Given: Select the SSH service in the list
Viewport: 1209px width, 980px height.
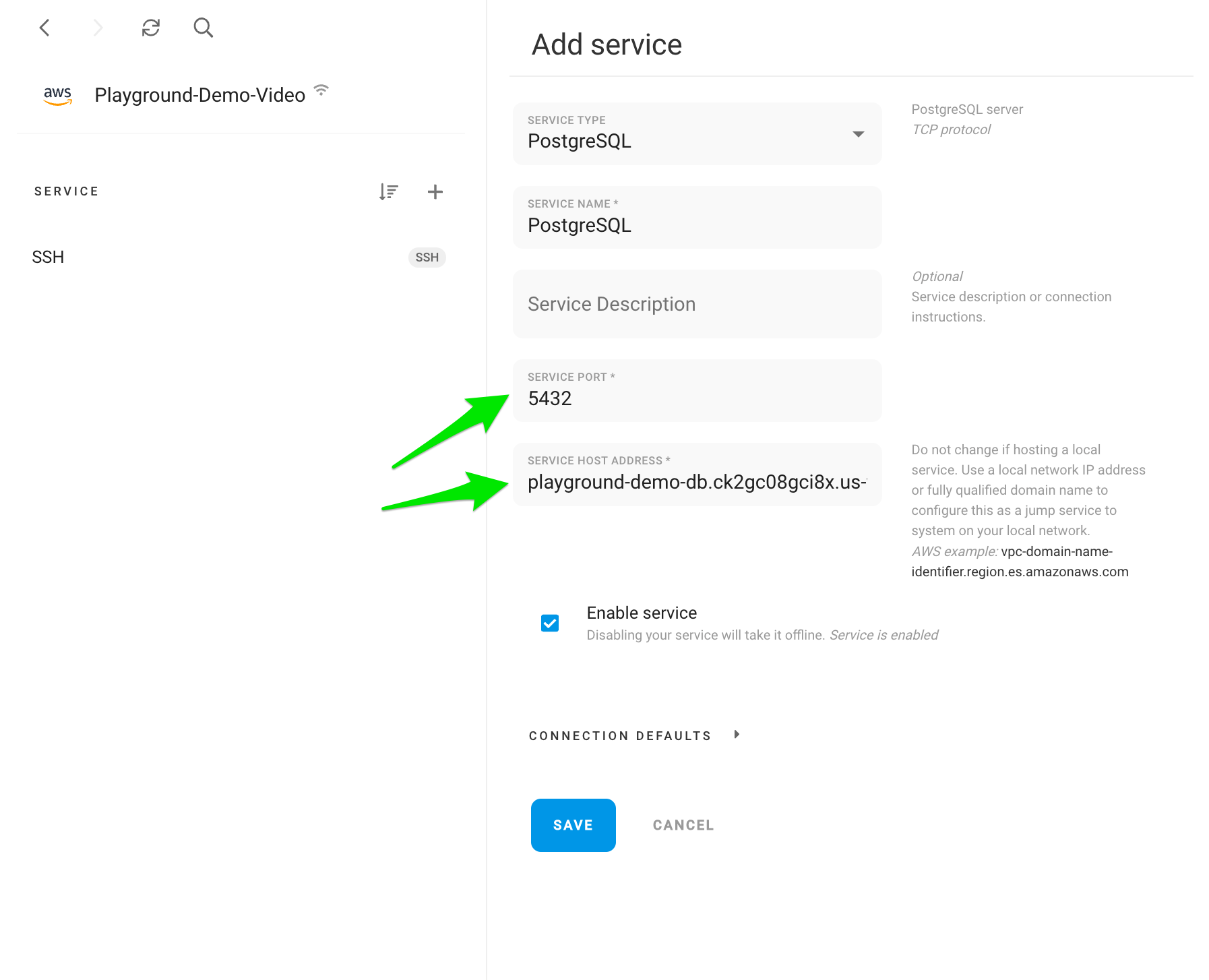Looking at the screenshot, I should (x=239, y=257).
